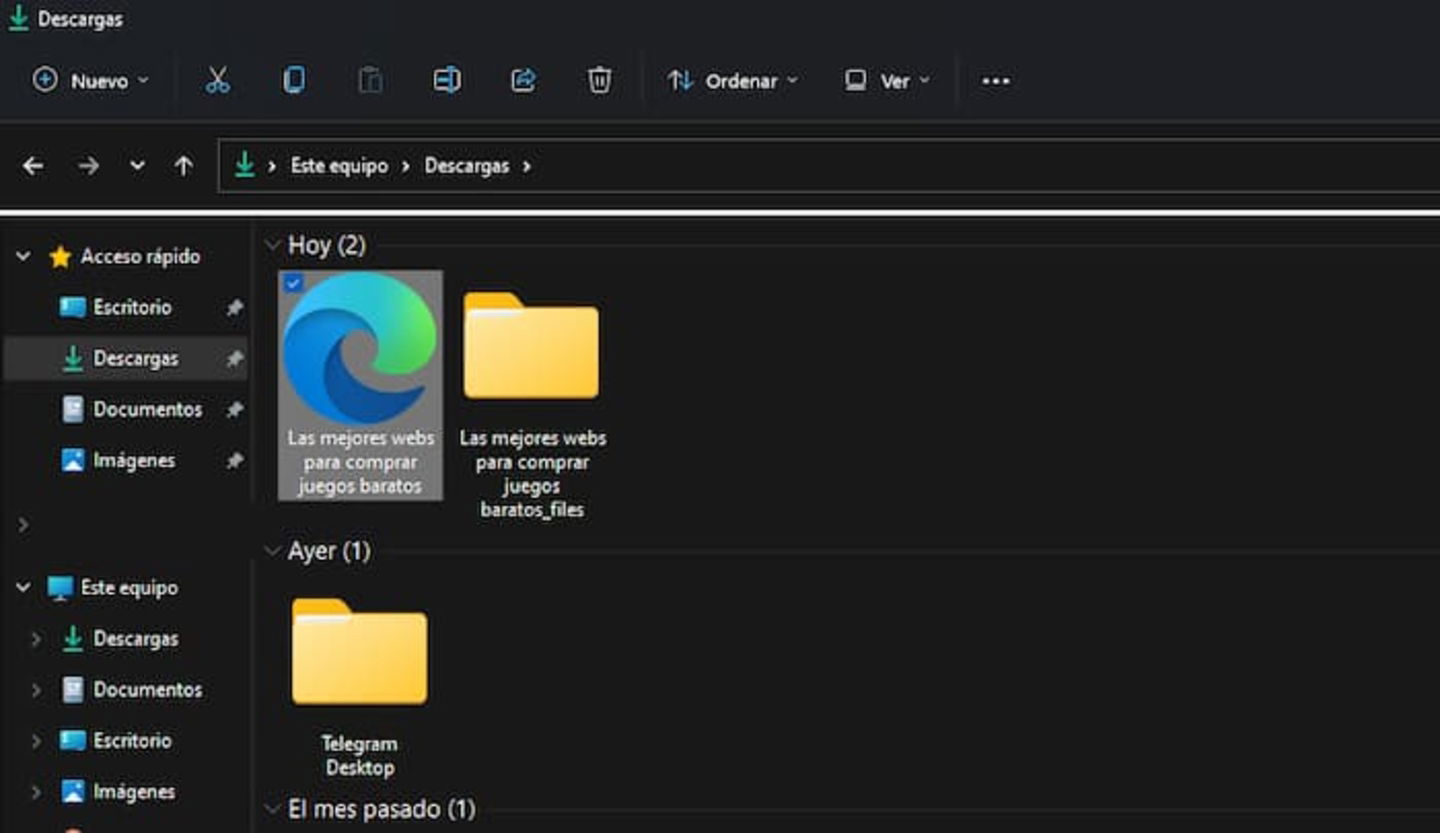The height and width of the screenshot is (833, 1440).
Task: Go up one folder level
Action: point(184,166)
